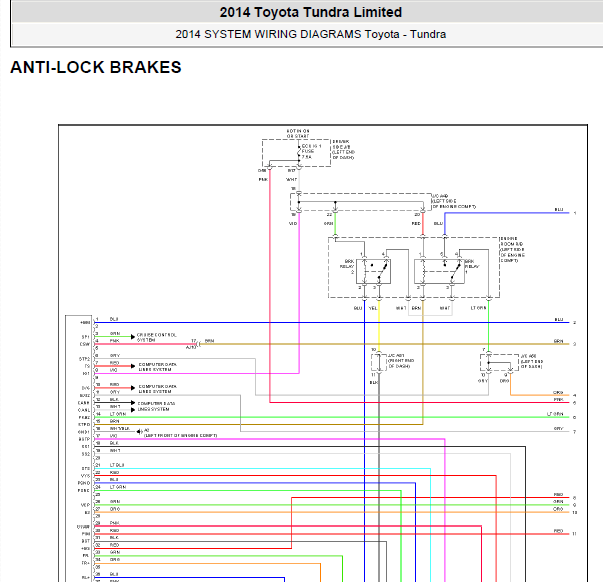Click the BLU 1 reference at the right edge

point(565,211)
